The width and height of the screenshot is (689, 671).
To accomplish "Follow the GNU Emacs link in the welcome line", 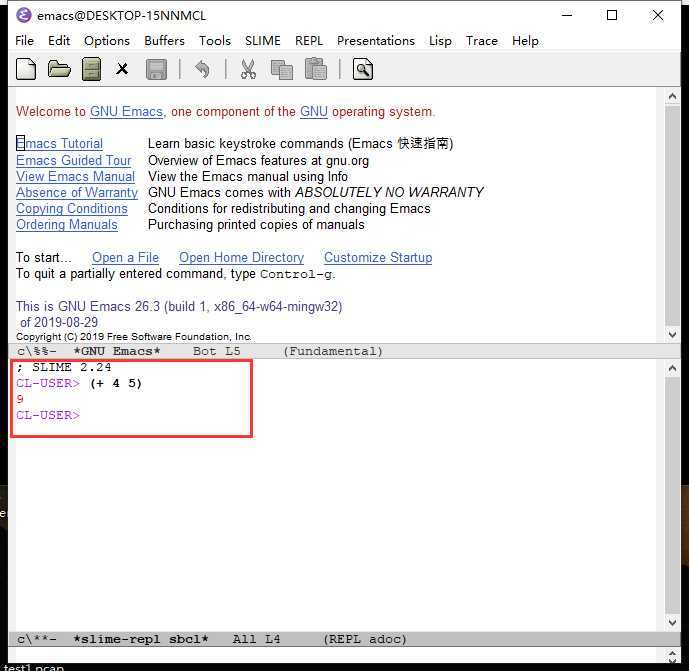I will point(127,112).
